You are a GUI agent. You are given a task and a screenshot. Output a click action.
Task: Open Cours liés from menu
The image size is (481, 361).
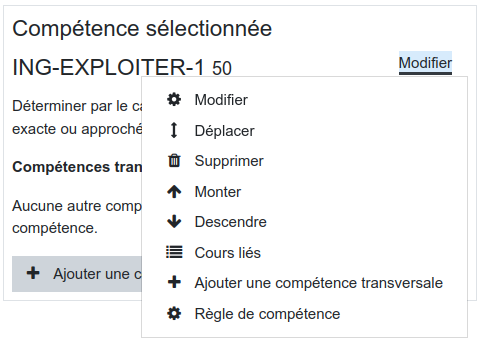pyautogui.click(x=228, y=253)
